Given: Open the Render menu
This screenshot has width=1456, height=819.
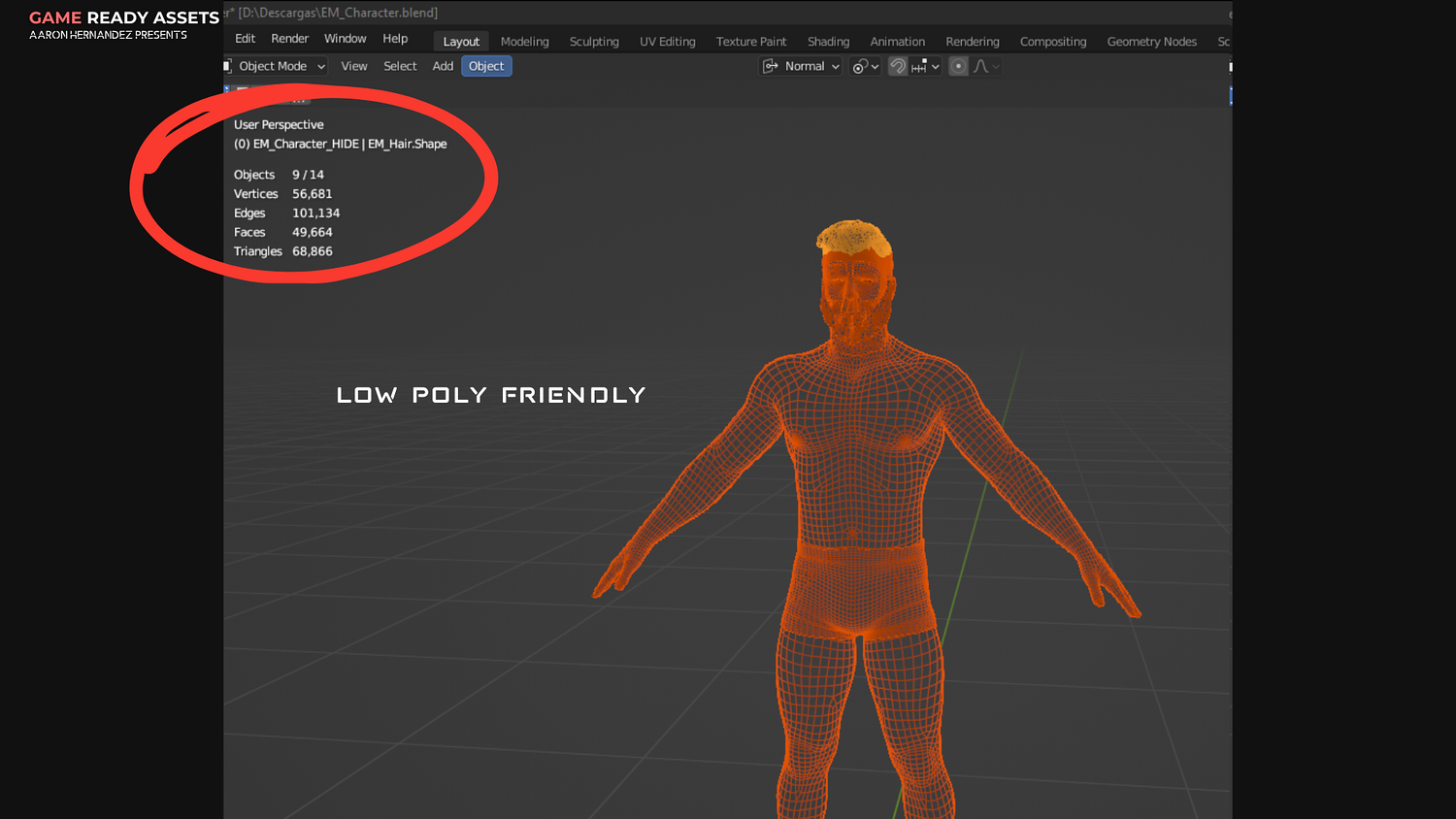Looking at the screenshot, I should click(x=289, y=39).
